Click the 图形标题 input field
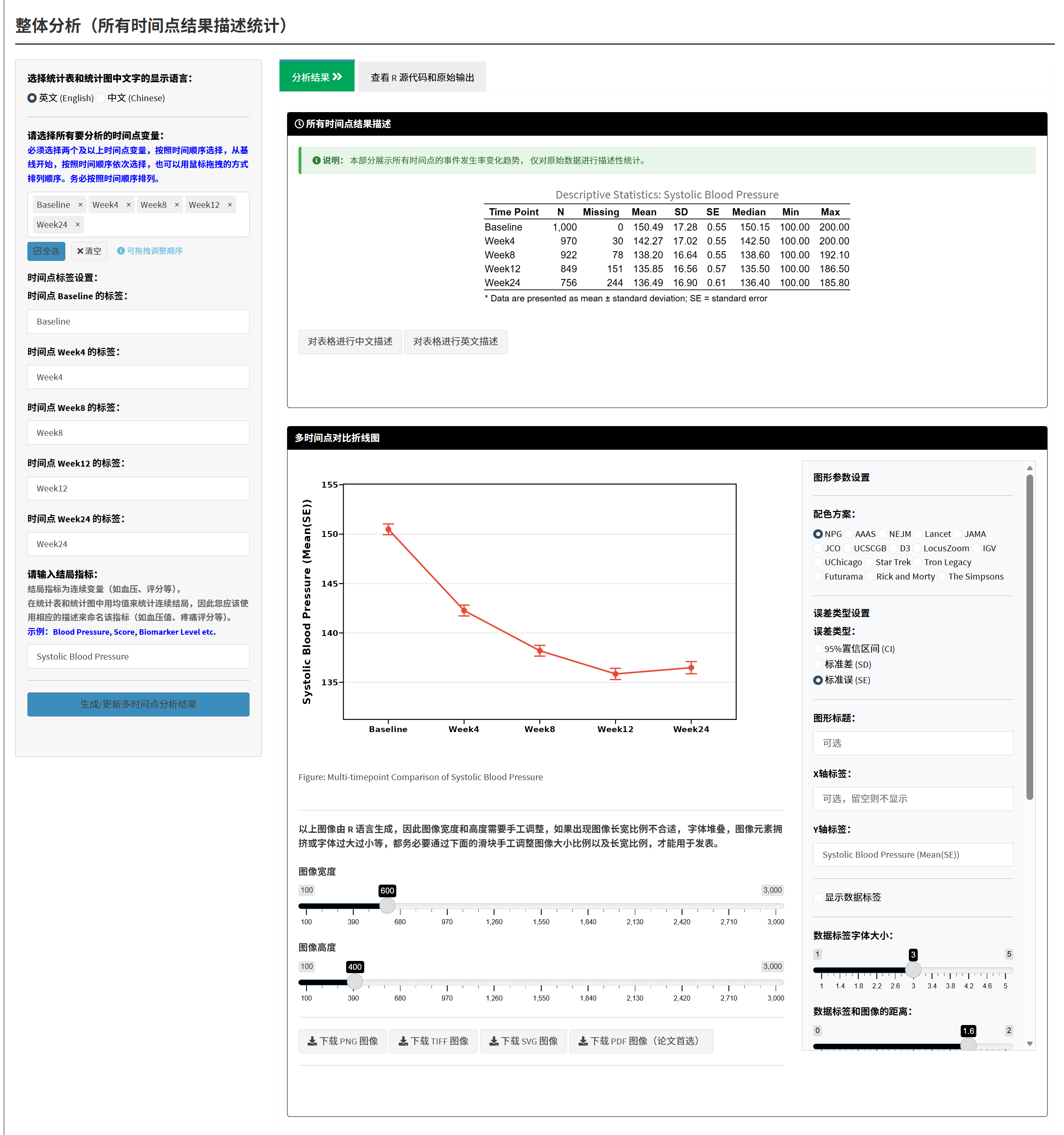 (x=912, y=743)
